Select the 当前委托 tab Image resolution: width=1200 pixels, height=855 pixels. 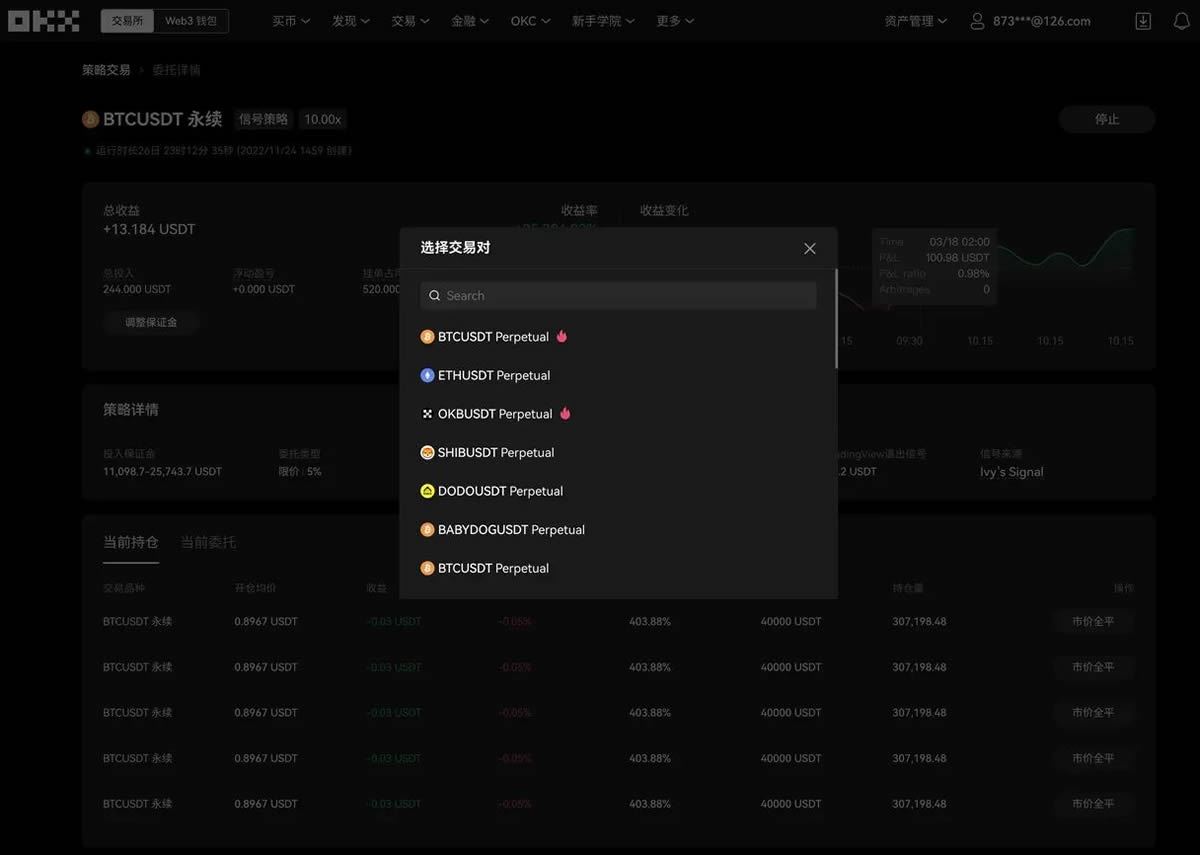208,542
